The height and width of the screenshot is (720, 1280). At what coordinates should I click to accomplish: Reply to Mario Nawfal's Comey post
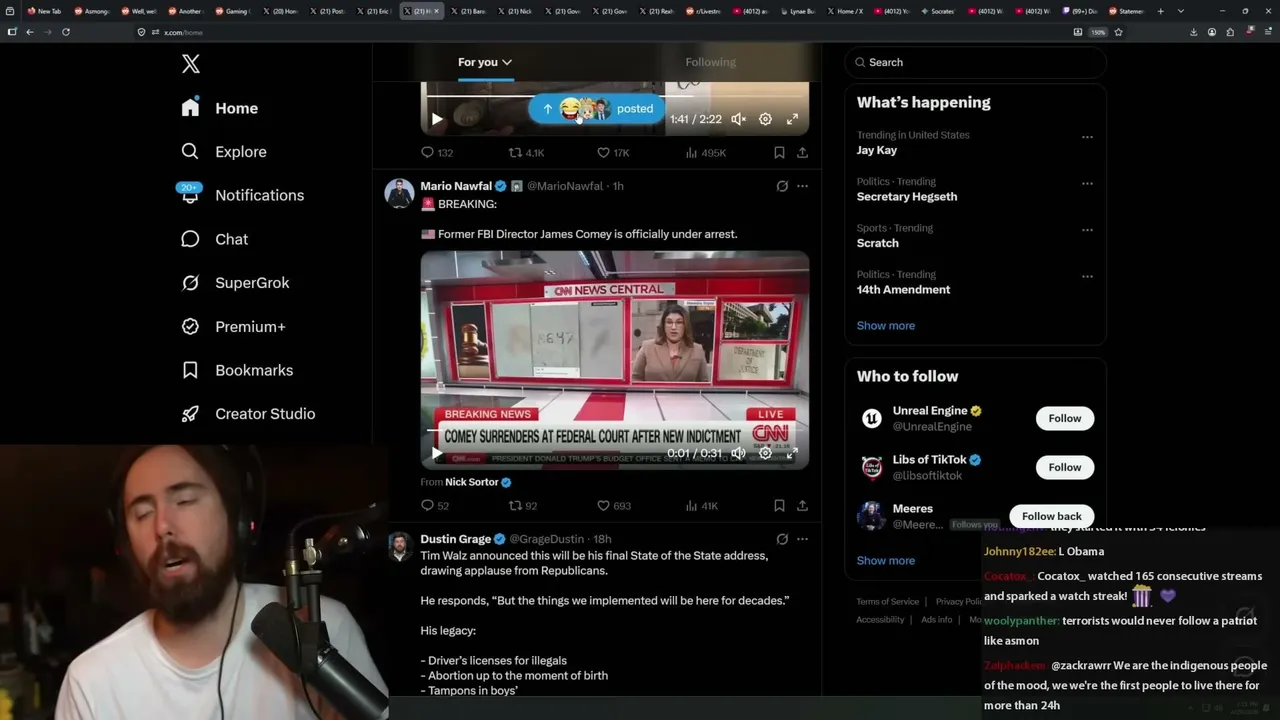427,506
